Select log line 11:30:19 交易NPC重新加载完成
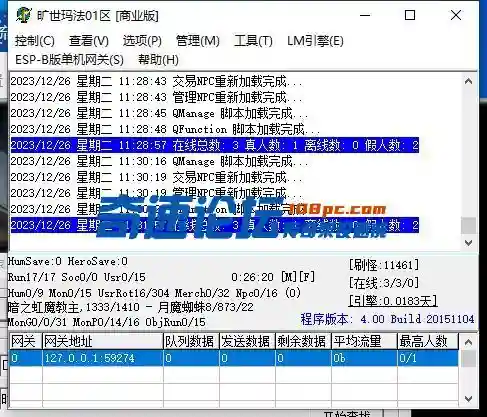The width and height of the screenshot is (487, 417). coord(157,177)
